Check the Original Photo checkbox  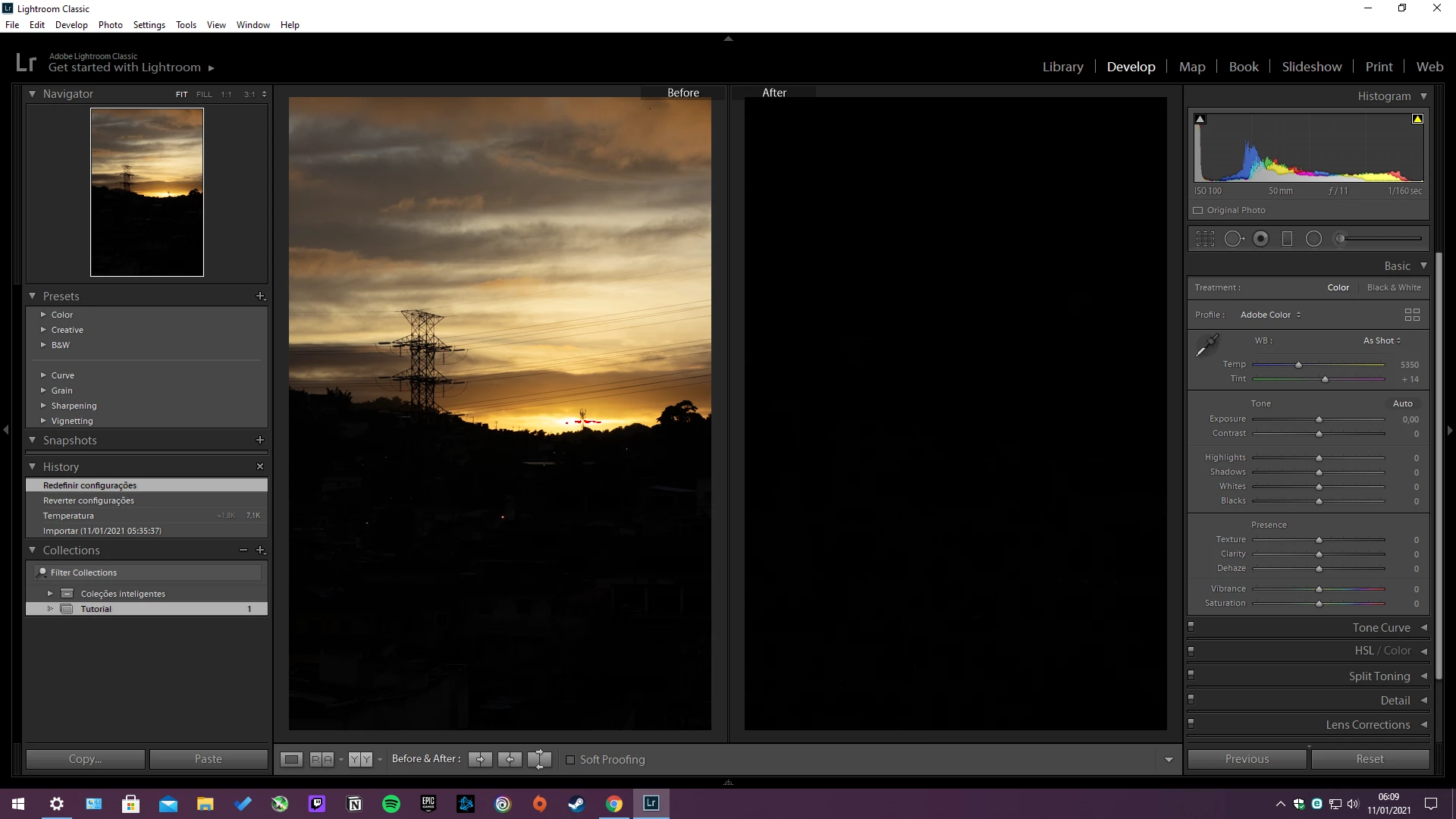click(1198, 211)
